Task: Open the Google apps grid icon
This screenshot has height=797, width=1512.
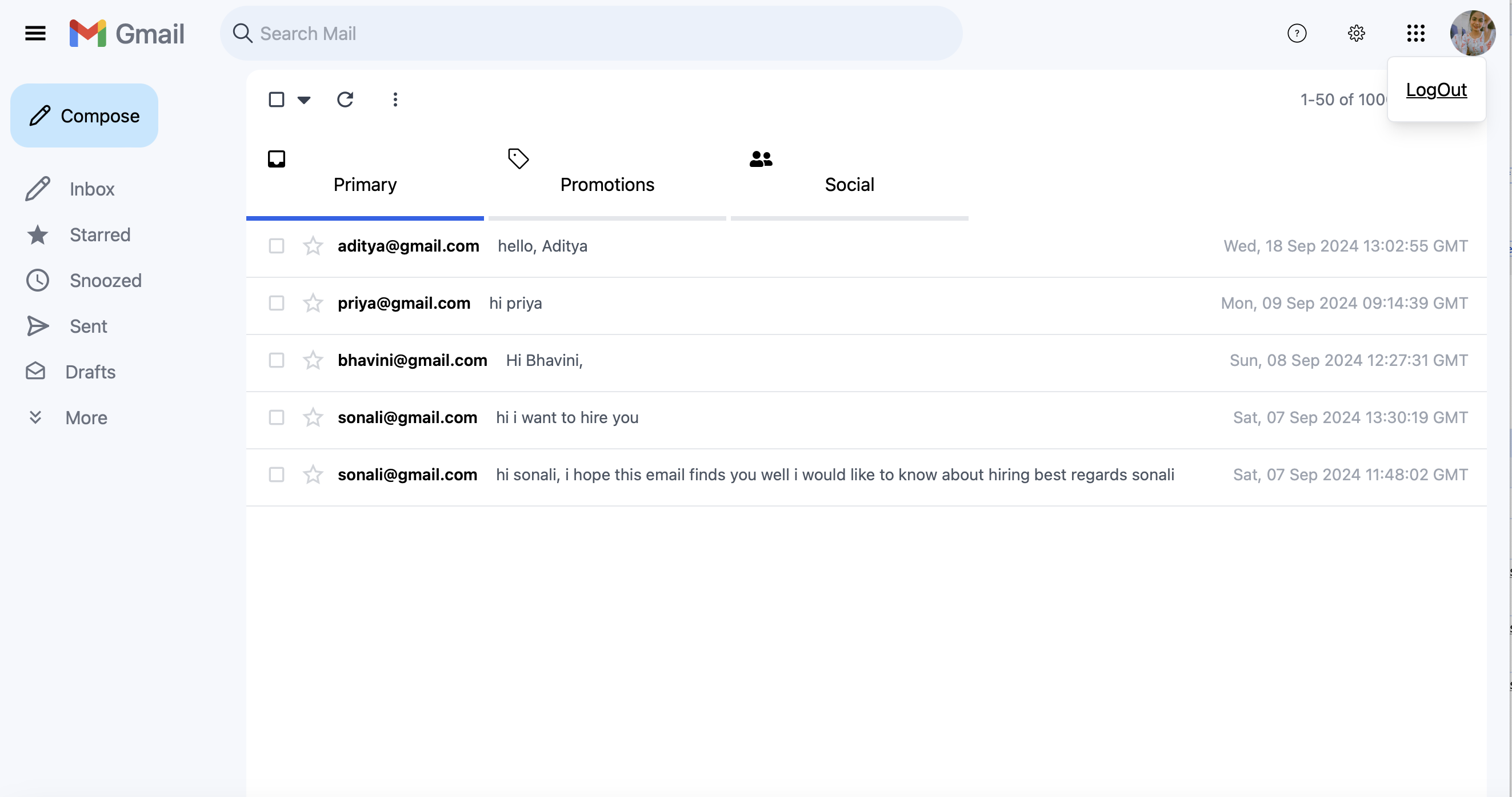Action: click(1415, 34)
